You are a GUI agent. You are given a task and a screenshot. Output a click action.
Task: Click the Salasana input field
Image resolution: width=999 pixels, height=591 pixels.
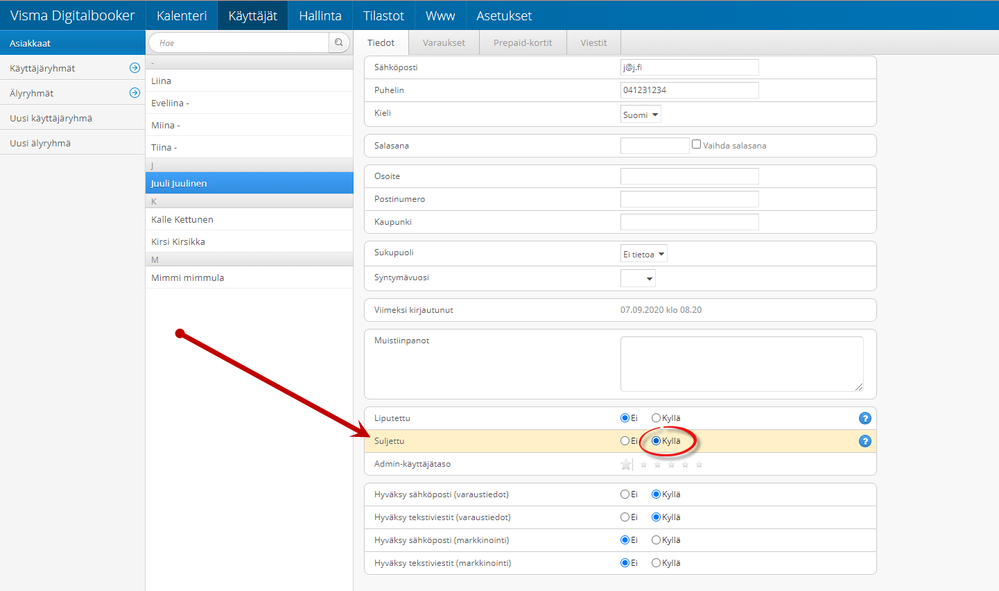(x=655, y=145)
